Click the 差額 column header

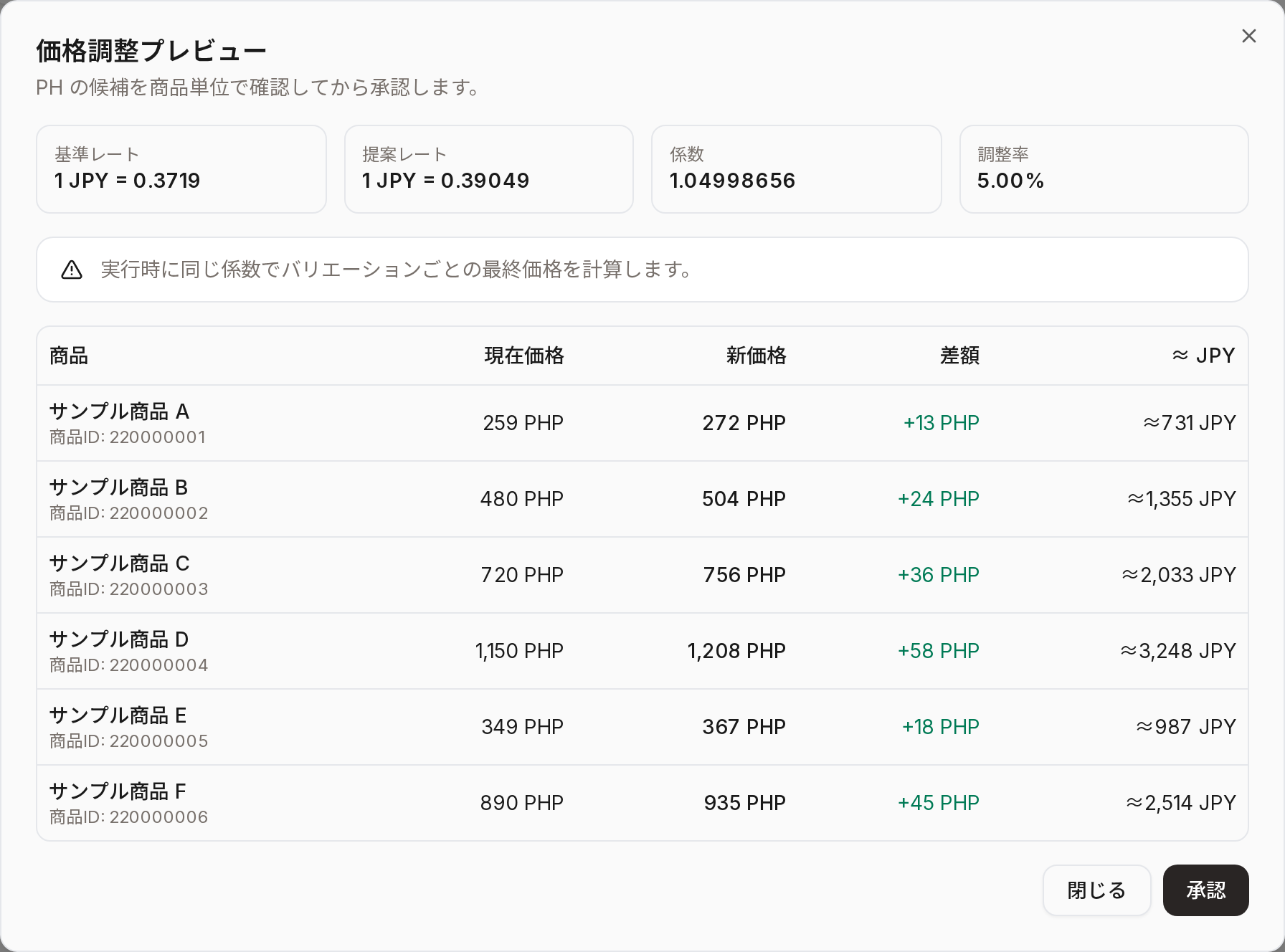click(x=959, y=356)
